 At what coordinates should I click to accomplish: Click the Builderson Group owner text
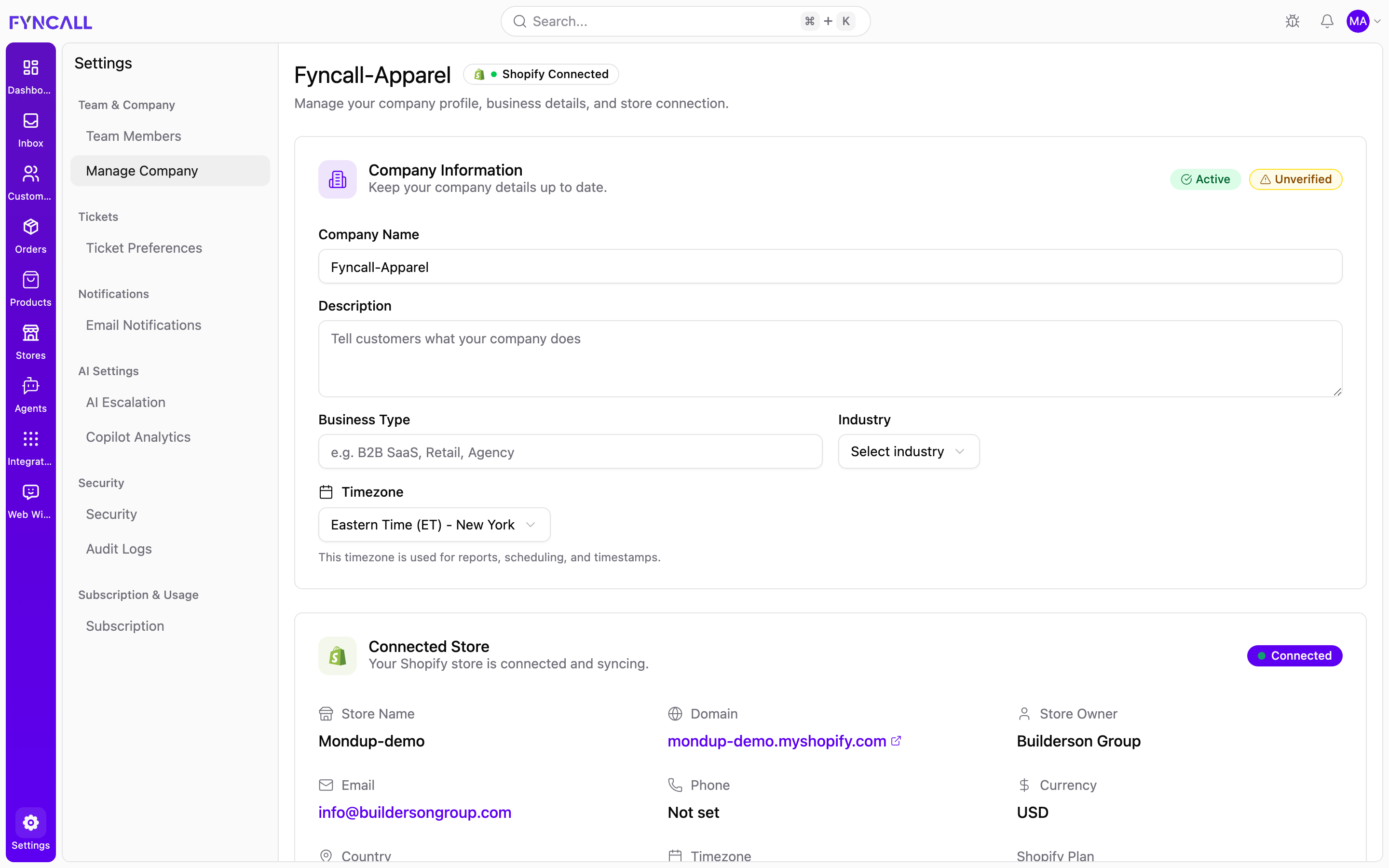click(1078, 741)
